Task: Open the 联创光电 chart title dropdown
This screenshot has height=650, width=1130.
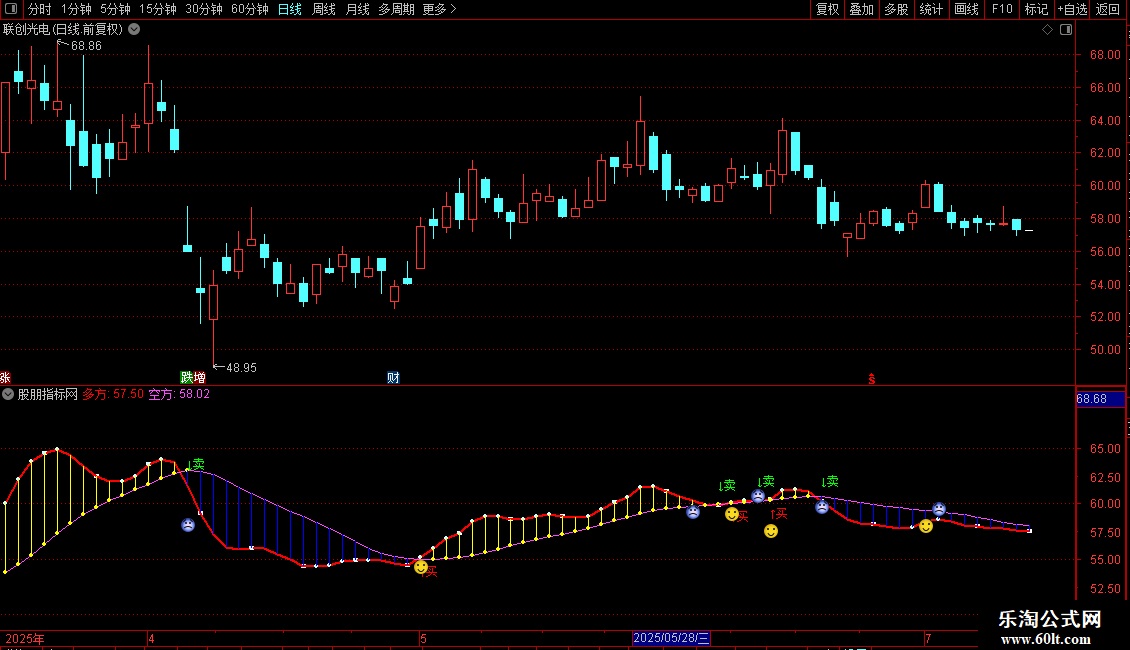Action: (134, 30)
